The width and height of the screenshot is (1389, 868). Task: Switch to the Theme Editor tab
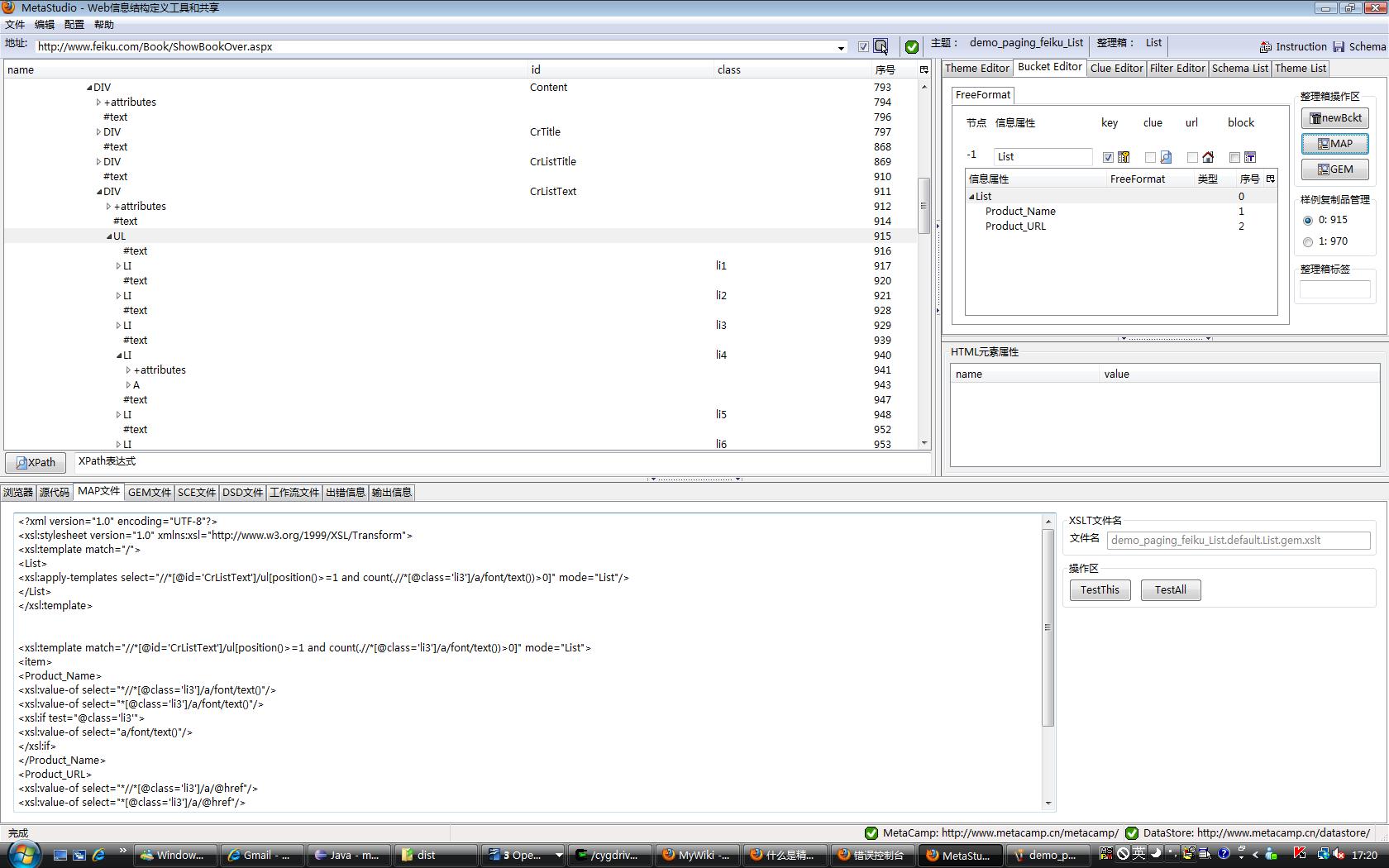(977, 69)
